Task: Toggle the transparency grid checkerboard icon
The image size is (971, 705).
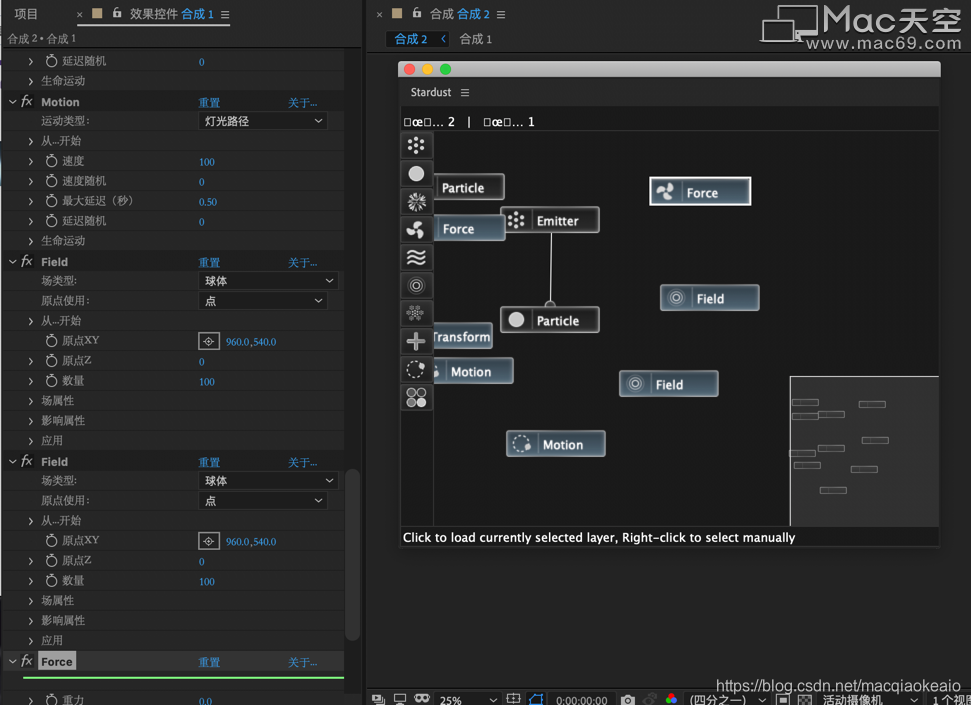Action: point(804,699)
